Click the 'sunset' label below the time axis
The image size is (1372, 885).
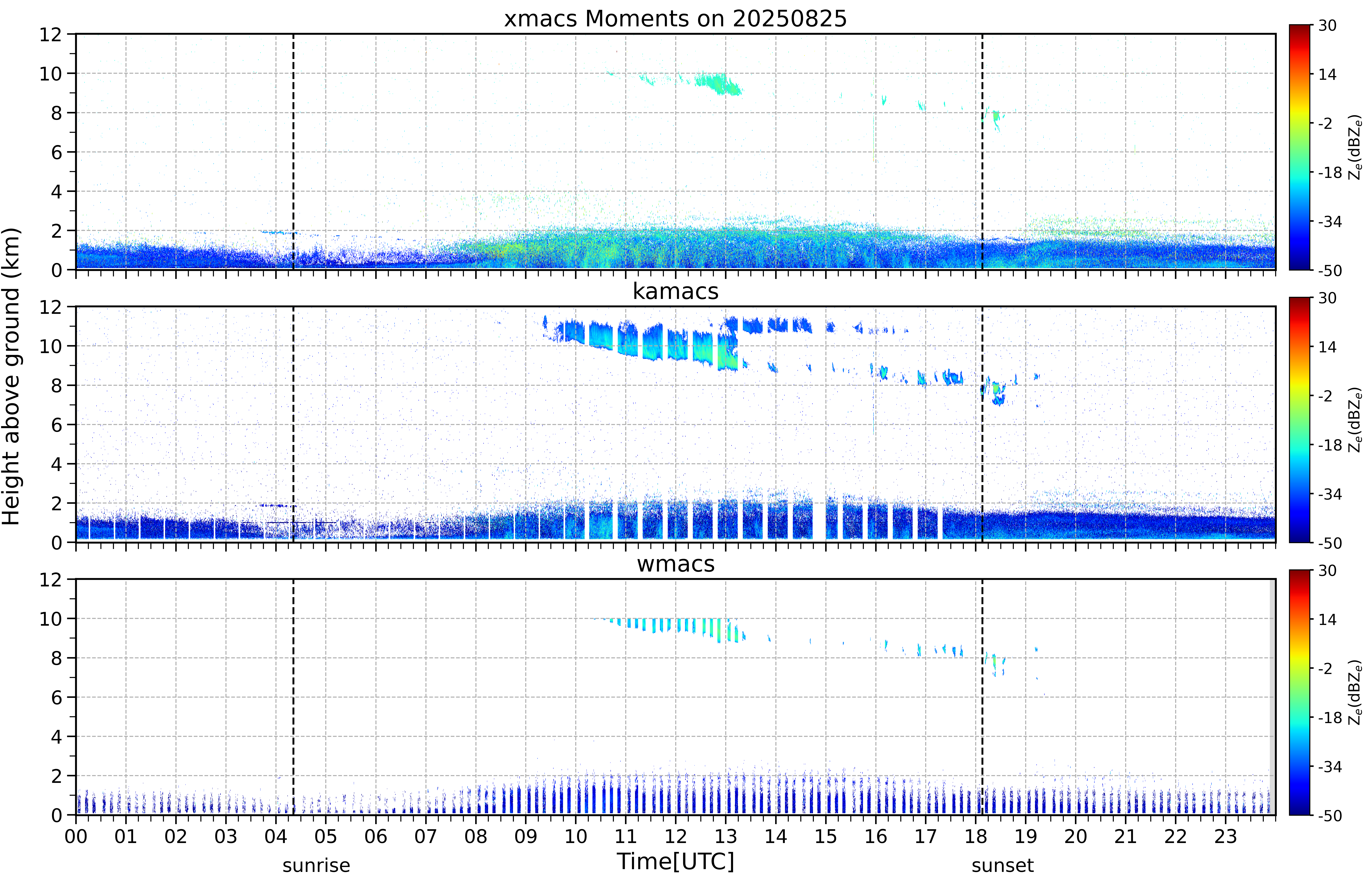point(1002,865)
